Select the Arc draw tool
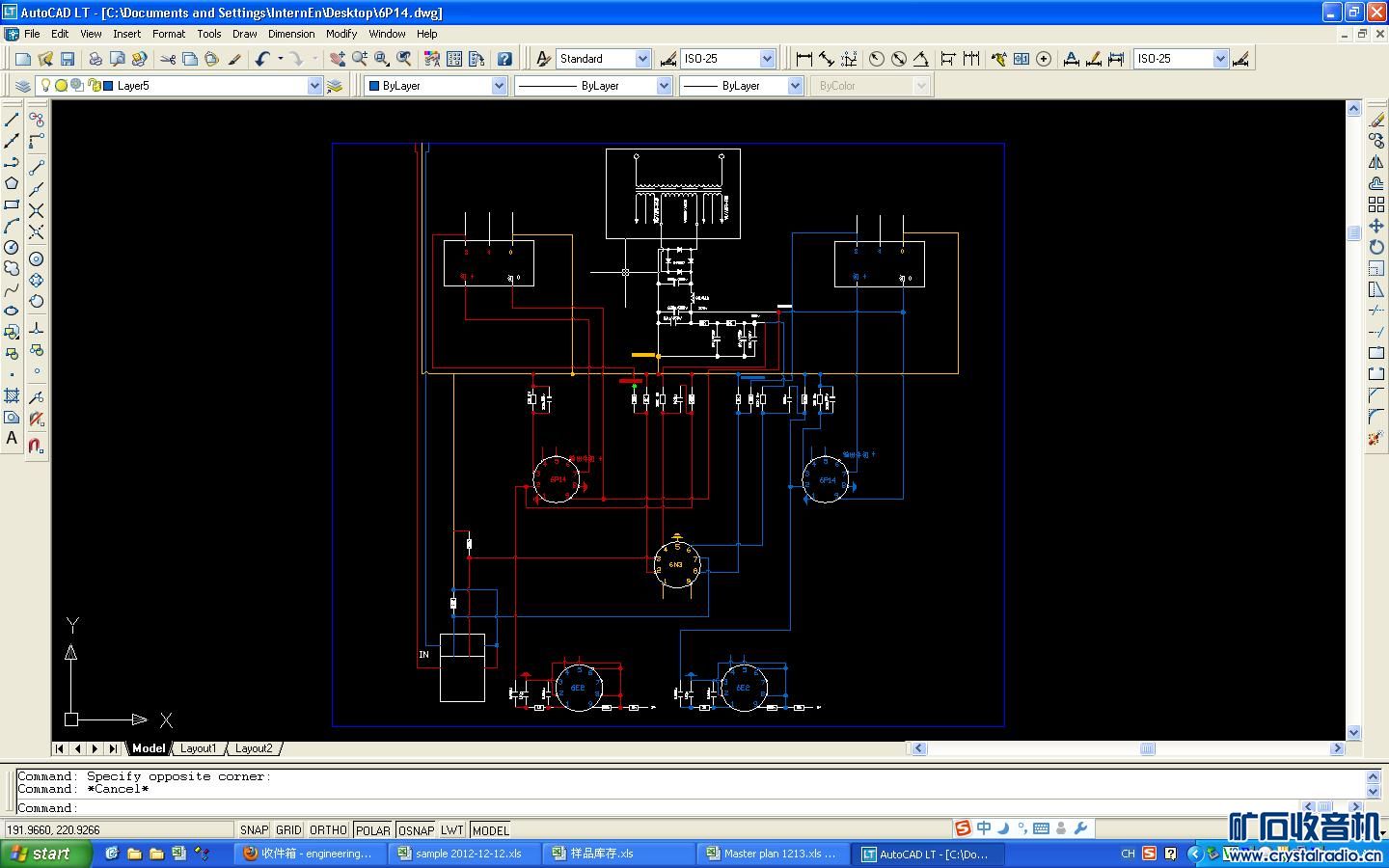Viewport: 1389px width, 868px height. pyautogui.click(x=12, y=226)
